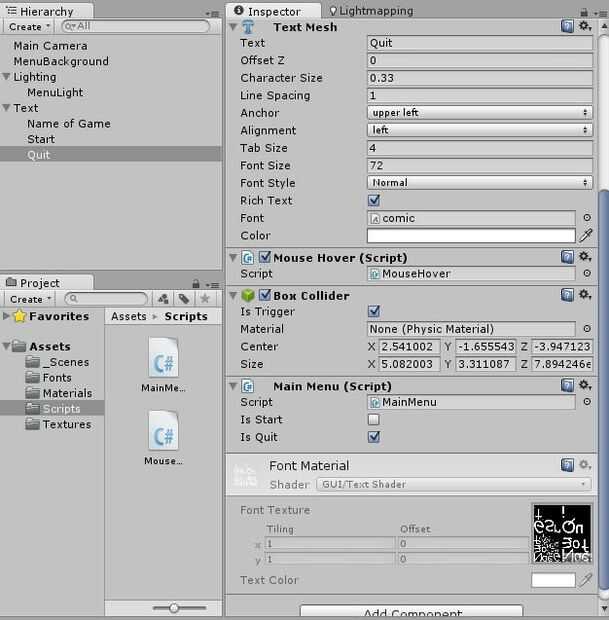This screenshot has width=609, height=620.
Task: Collapse the Box Collider component
Action: pyautogui.click(x=233, y=295)
